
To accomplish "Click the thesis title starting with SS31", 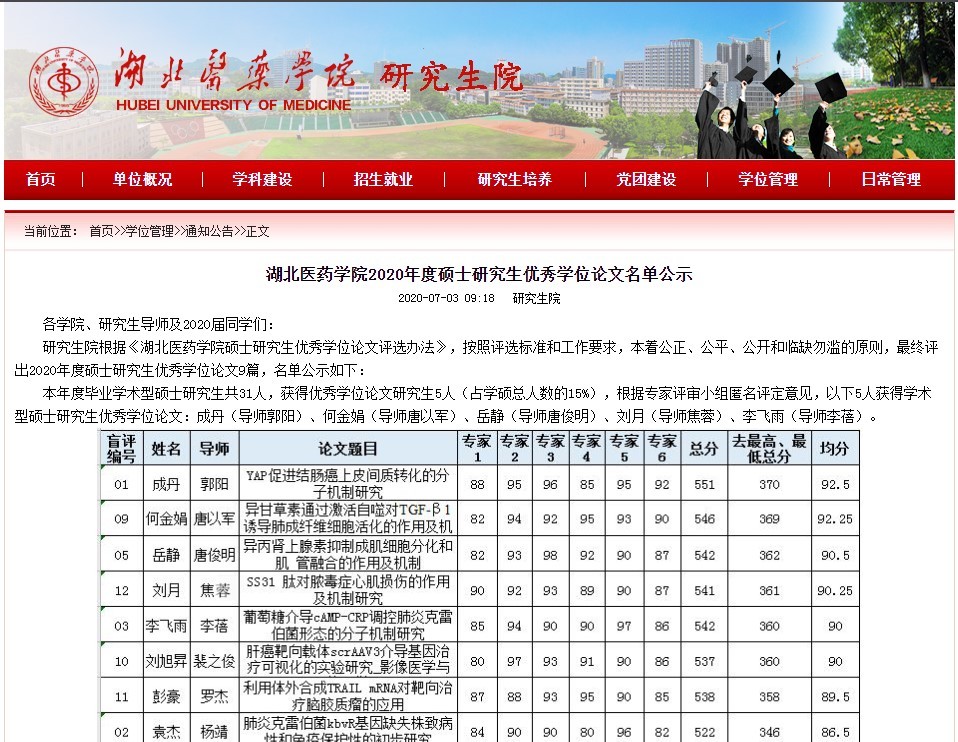I will click(348, 590).
